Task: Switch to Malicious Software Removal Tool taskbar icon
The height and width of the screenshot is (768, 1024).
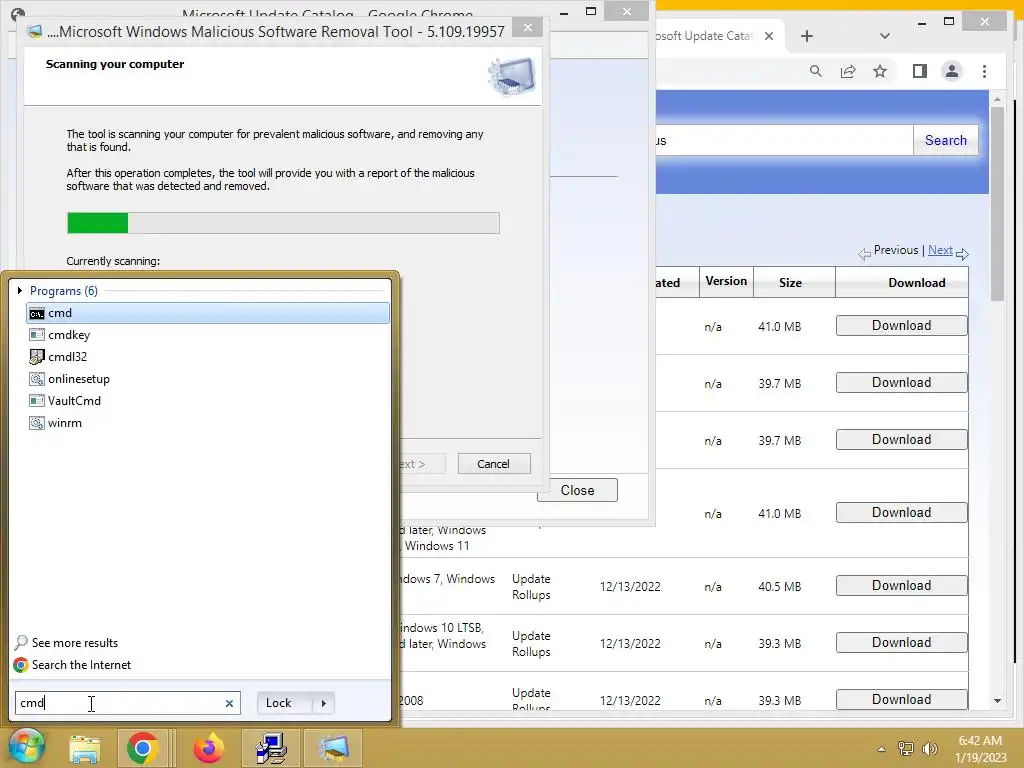Action: 334,748
